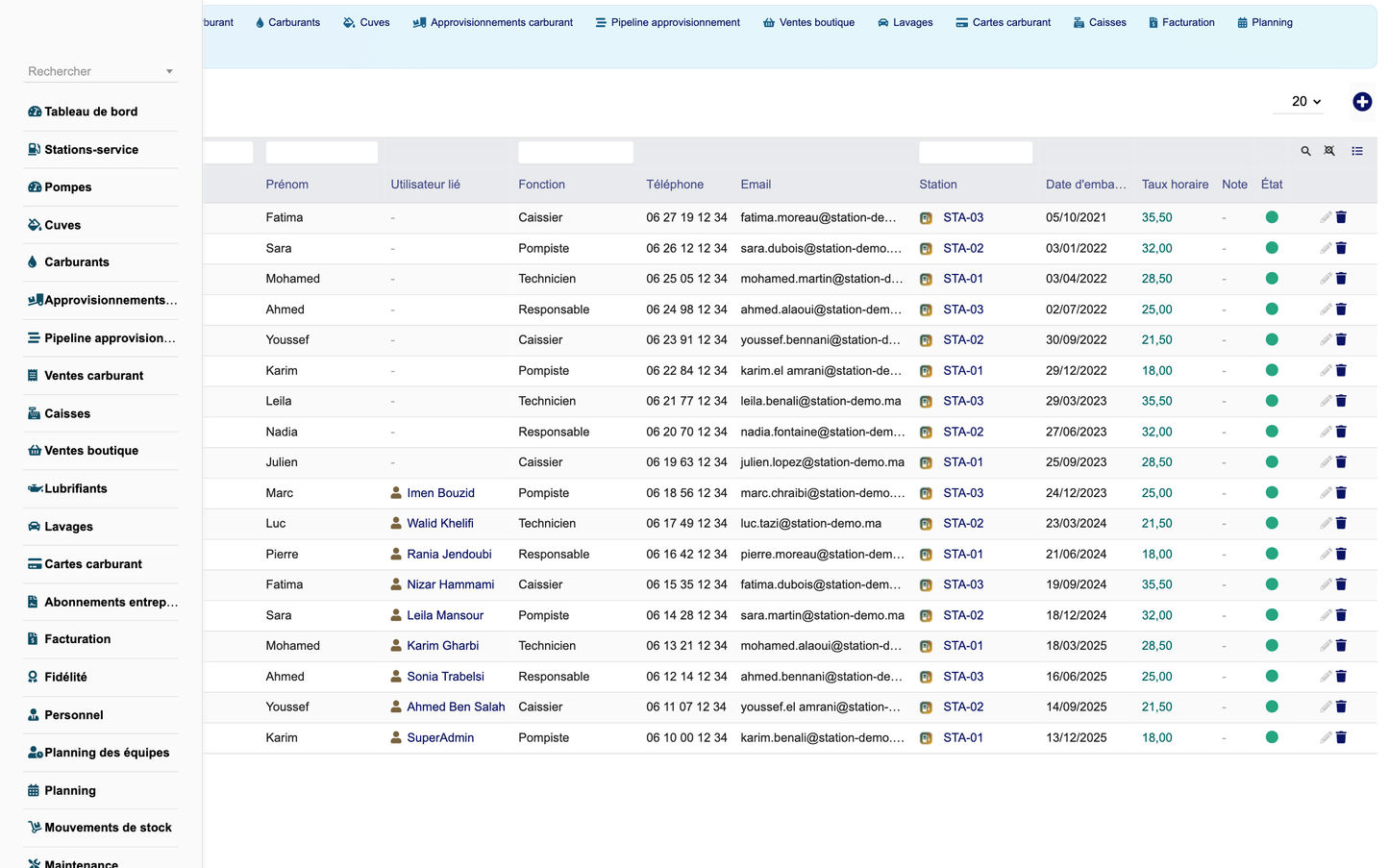Edit the row for sara.dubois@station-demo
This screenshot has width=1389, height=868.
(1326, 248)
